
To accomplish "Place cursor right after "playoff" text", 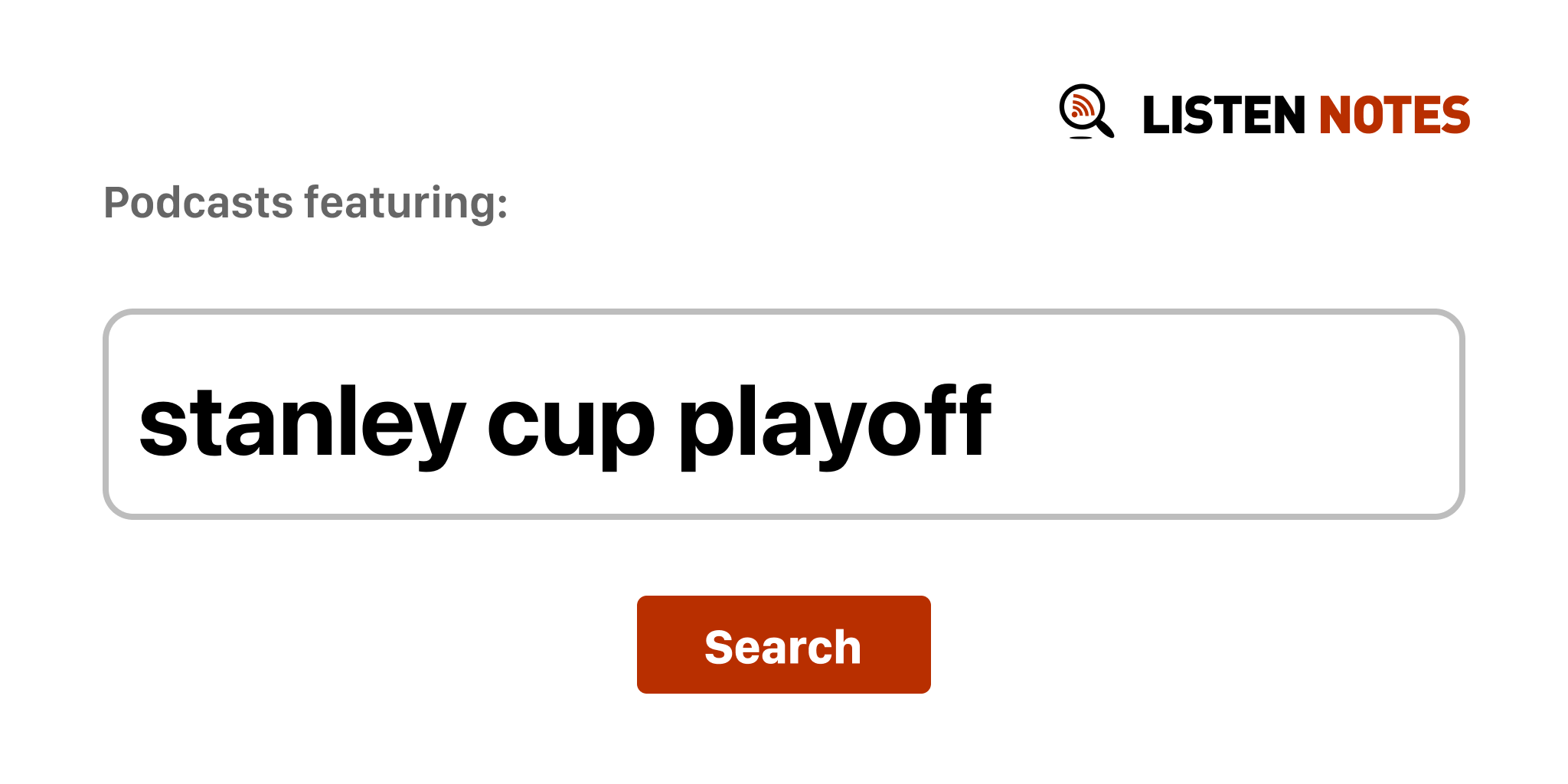I will click(x=995, y=422).
